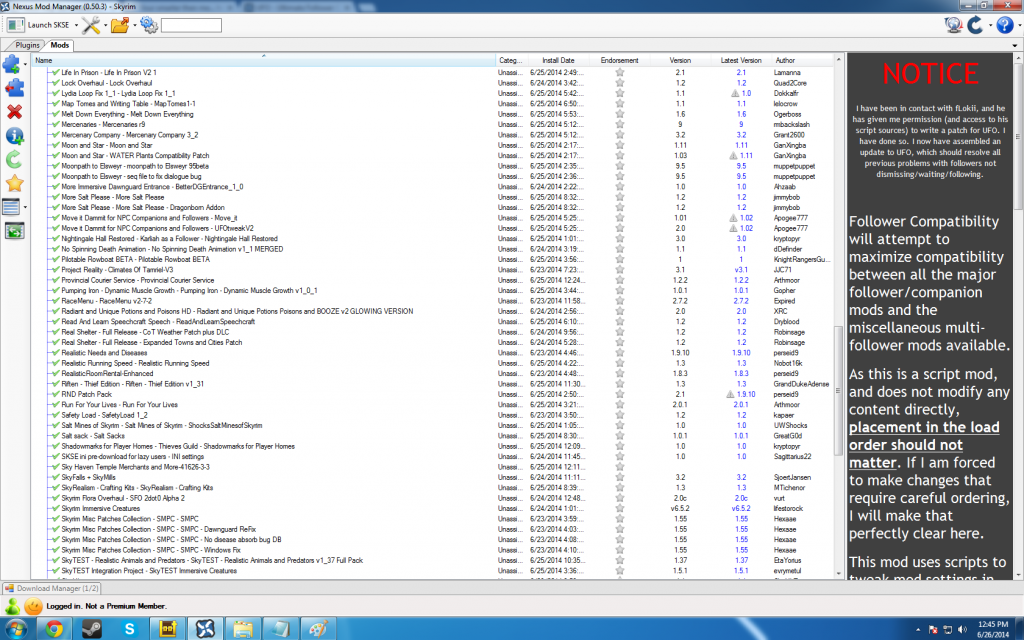The height and width of the screenshot is (640, 1024).
Task: Open the gear settings icon in toolbar
Action: [x=148, y=25]
